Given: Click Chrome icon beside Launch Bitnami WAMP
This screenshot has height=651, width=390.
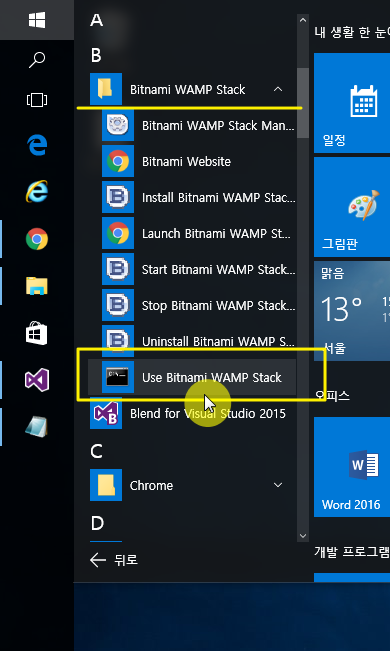Looking at the screenshot, I should tap(118, 233).
